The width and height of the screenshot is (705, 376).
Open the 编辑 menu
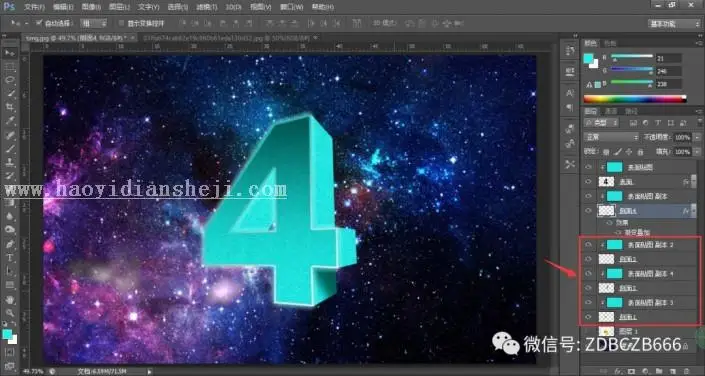63,7
